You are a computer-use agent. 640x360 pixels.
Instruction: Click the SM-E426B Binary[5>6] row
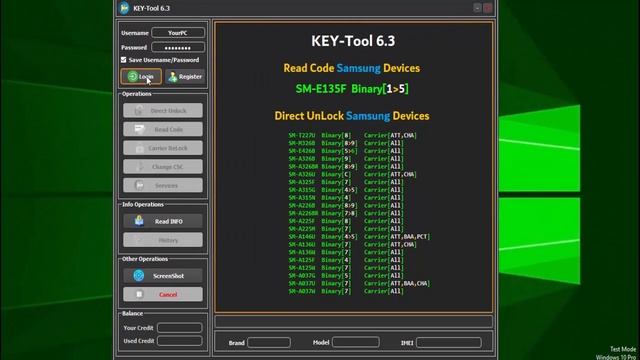pyautogui.click(x=346, y=151)
